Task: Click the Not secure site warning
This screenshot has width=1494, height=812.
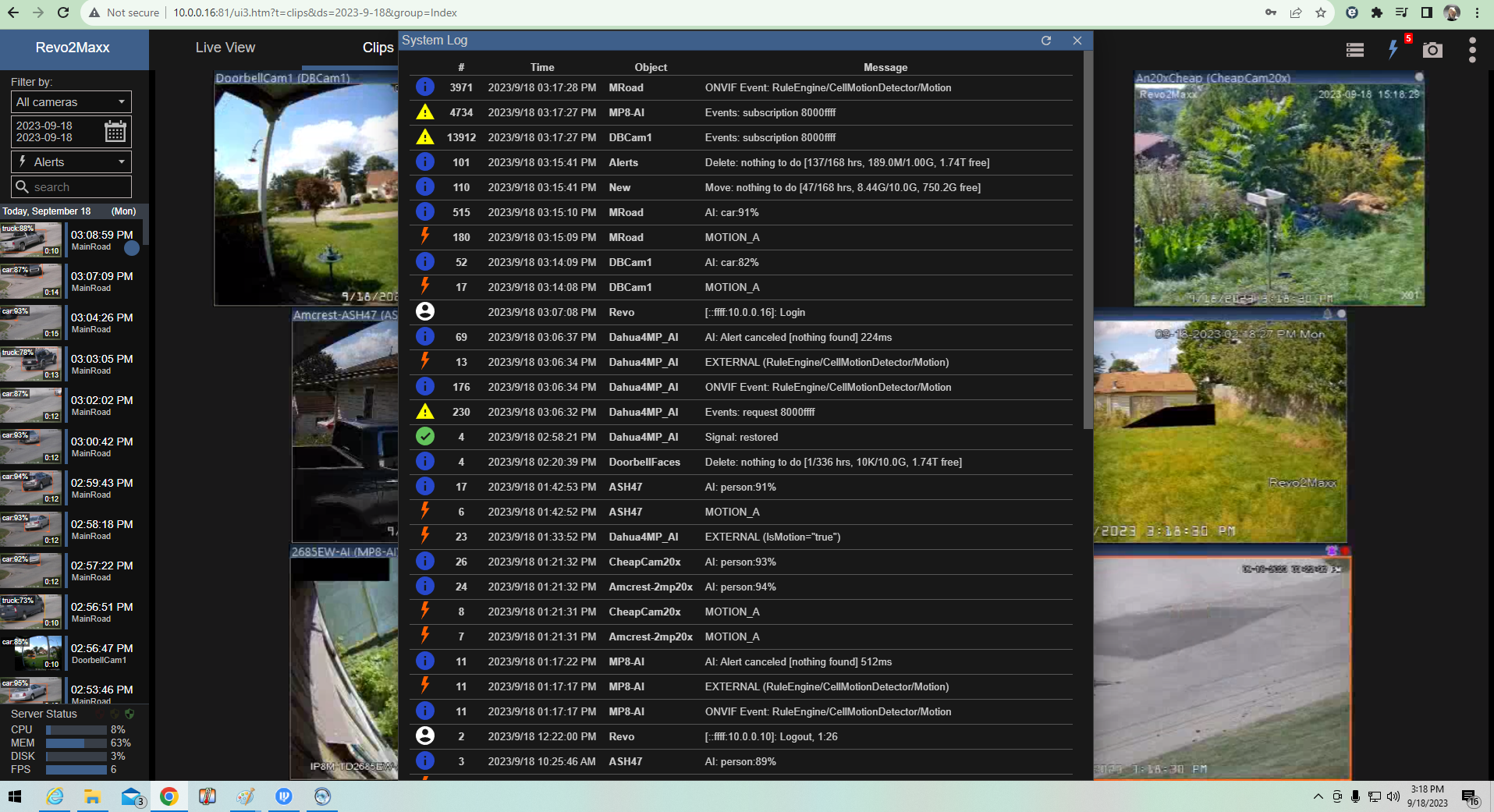Action: point(124,12)
